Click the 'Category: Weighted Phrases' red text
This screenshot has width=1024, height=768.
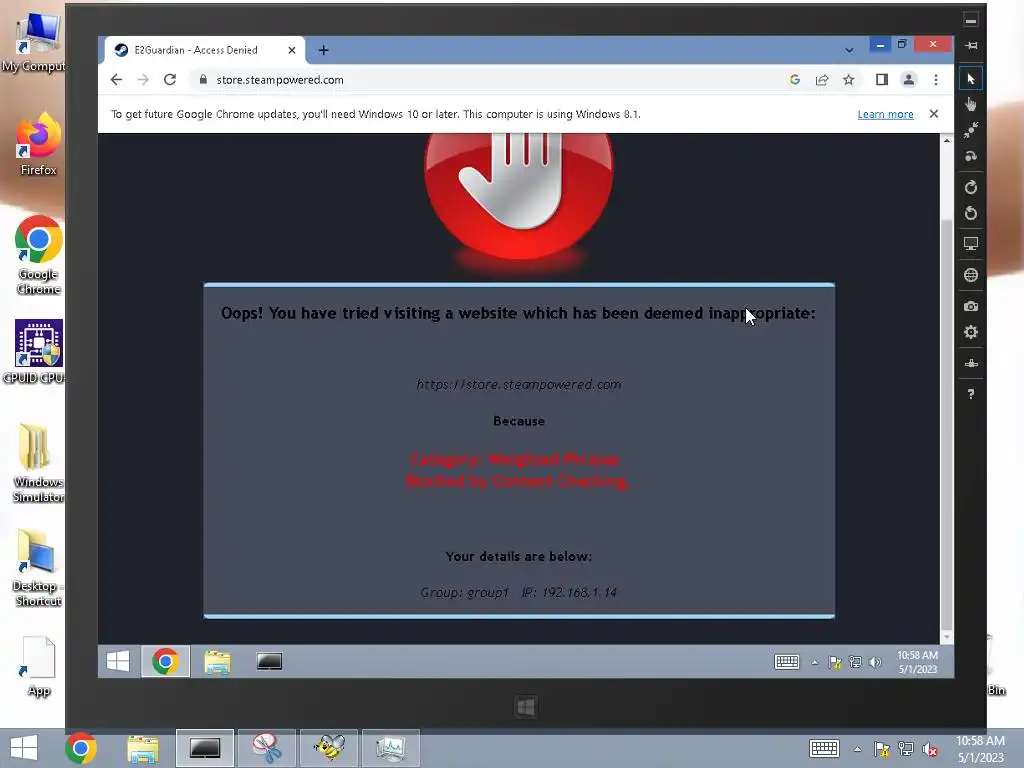(514, 459)
